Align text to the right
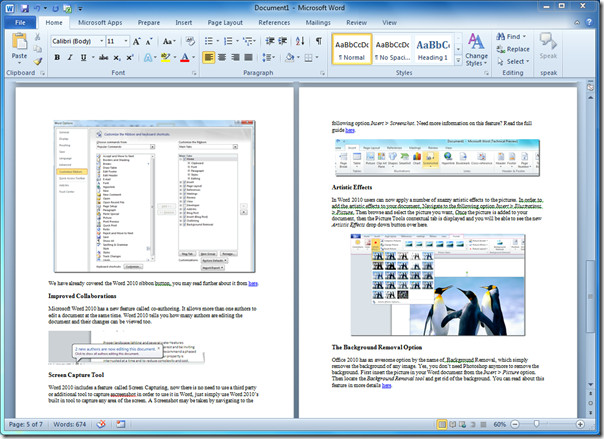This screenshot has width=604, height=439. click(x=235, y=57)
